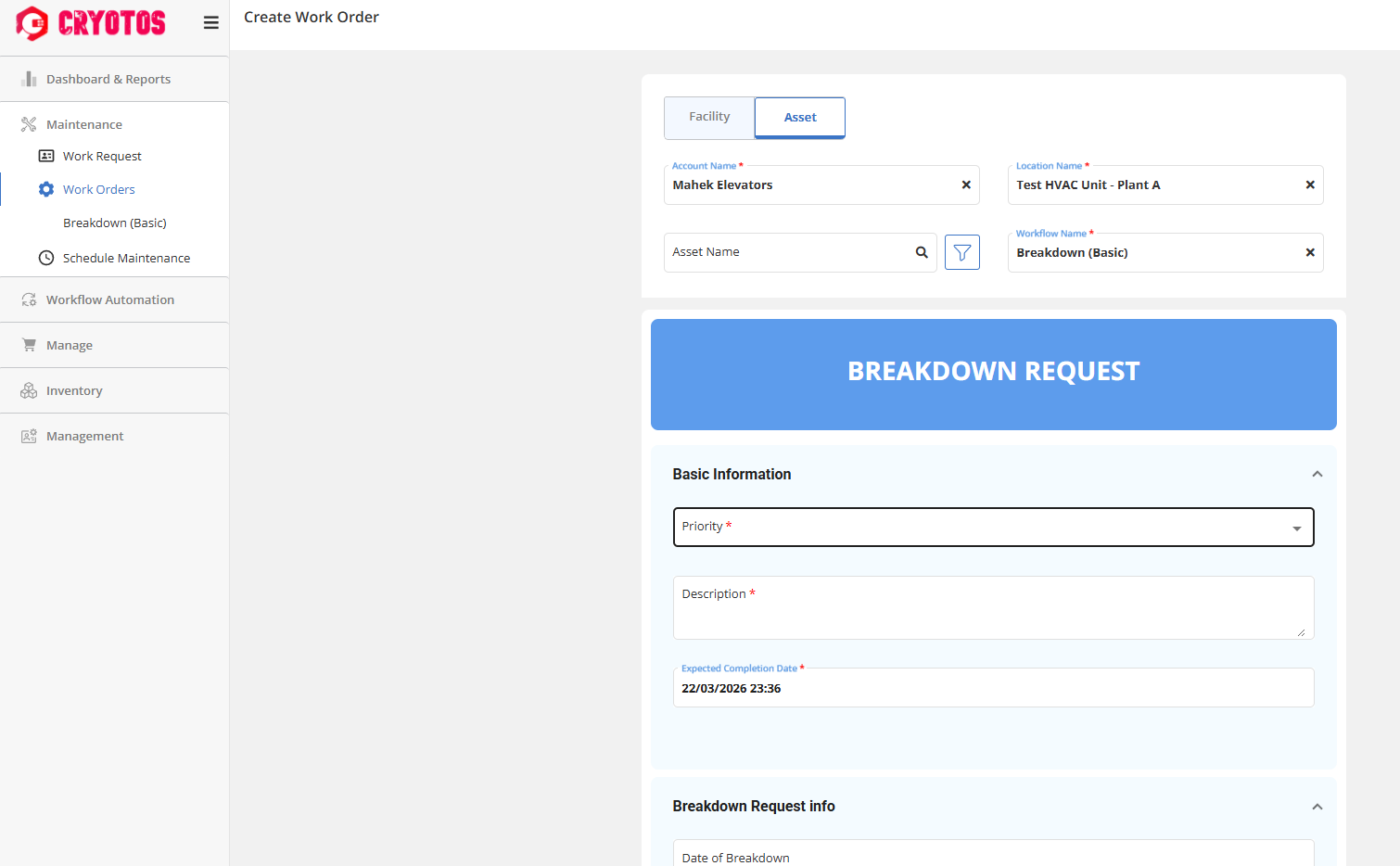
Task: Open the asset filter funnel icon
Action: pos(961,251)
